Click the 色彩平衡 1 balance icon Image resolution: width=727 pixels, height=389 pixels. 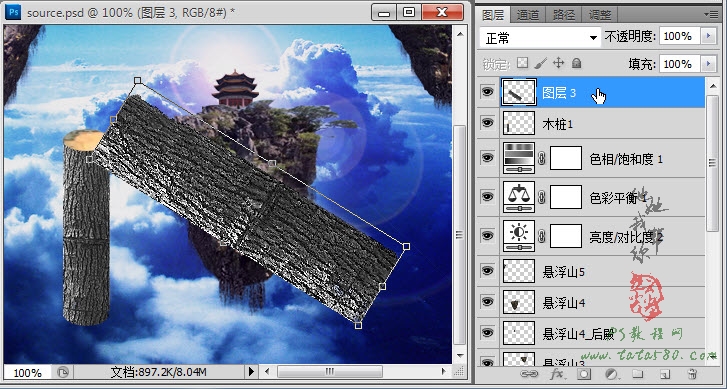pyautogui.click(x=519, y=197)
